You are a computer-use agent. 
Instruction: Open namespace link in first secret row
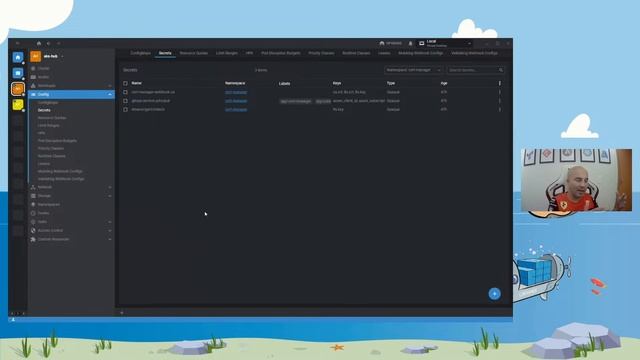[236, 92]
